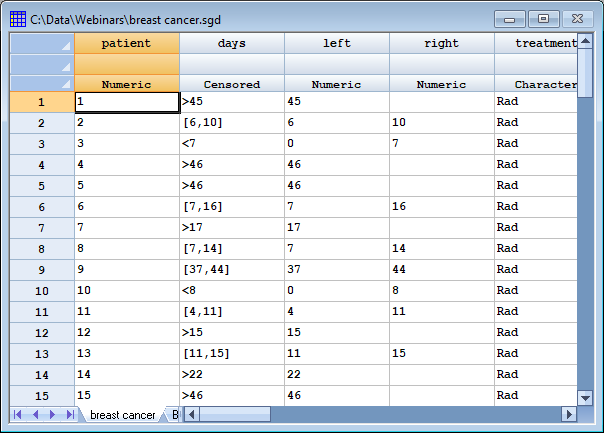Click previous sheet tab arrow

[36, 414]
